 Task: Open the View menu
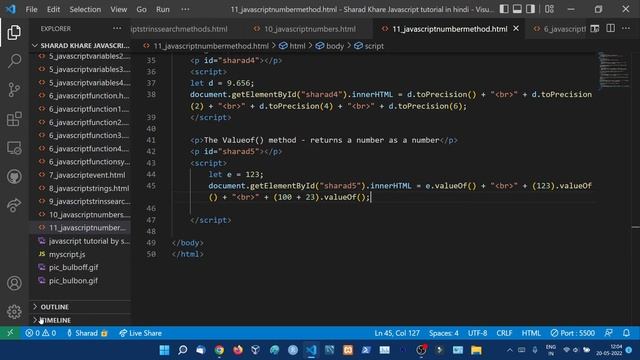(118, 9)
